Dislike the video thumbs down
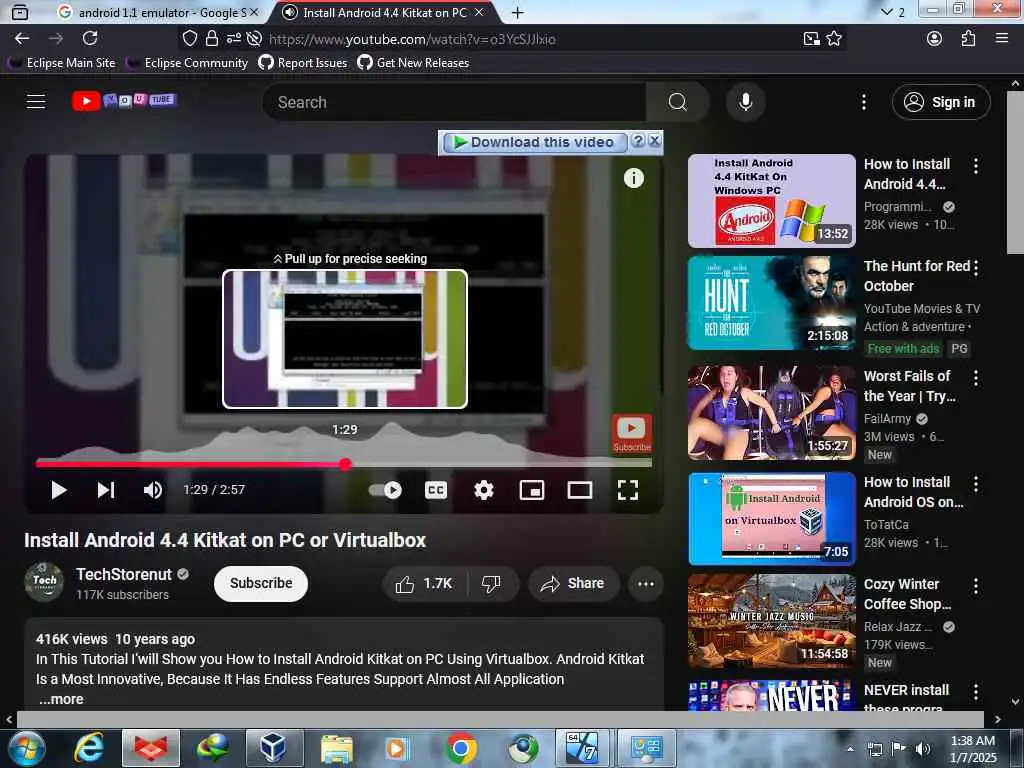 491,583
